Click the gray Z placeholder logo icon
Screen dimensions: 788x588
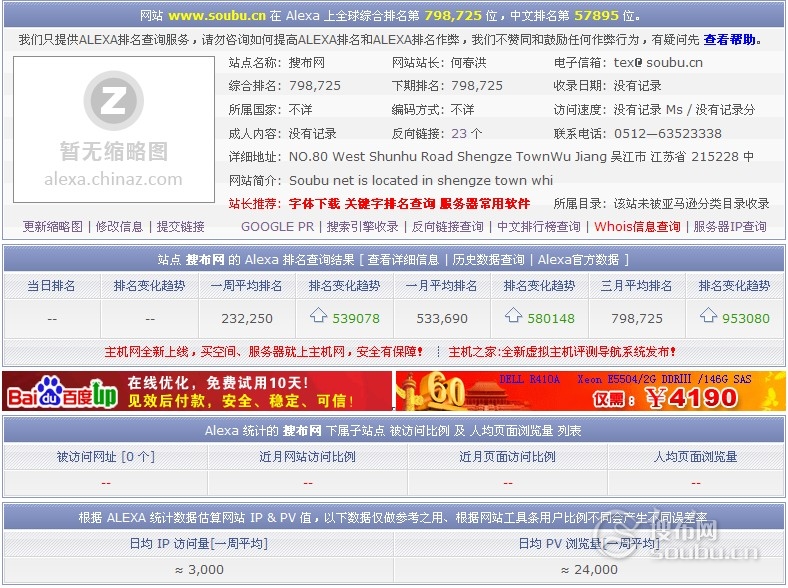click(x=114, y=101)
